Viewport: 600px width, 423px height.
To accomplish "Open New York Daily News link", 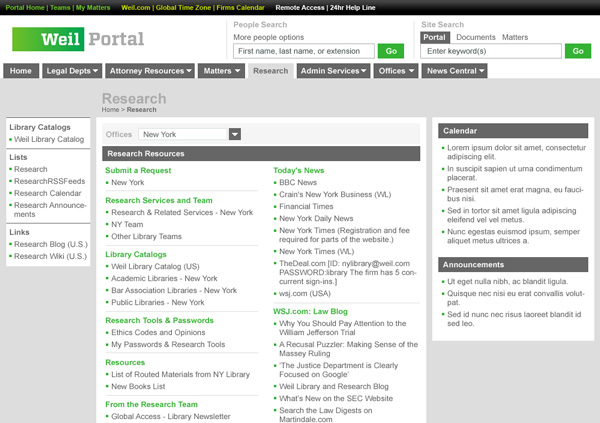I will click(316, 219).
